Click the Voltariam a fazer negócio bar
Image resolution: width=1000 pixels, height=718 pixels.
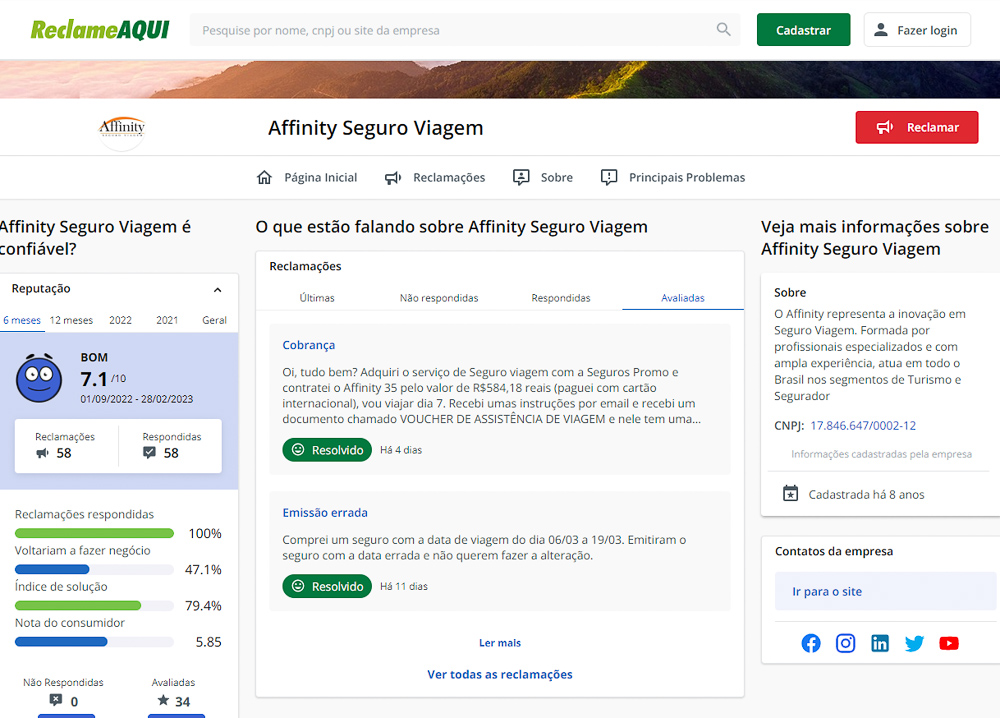94,569
